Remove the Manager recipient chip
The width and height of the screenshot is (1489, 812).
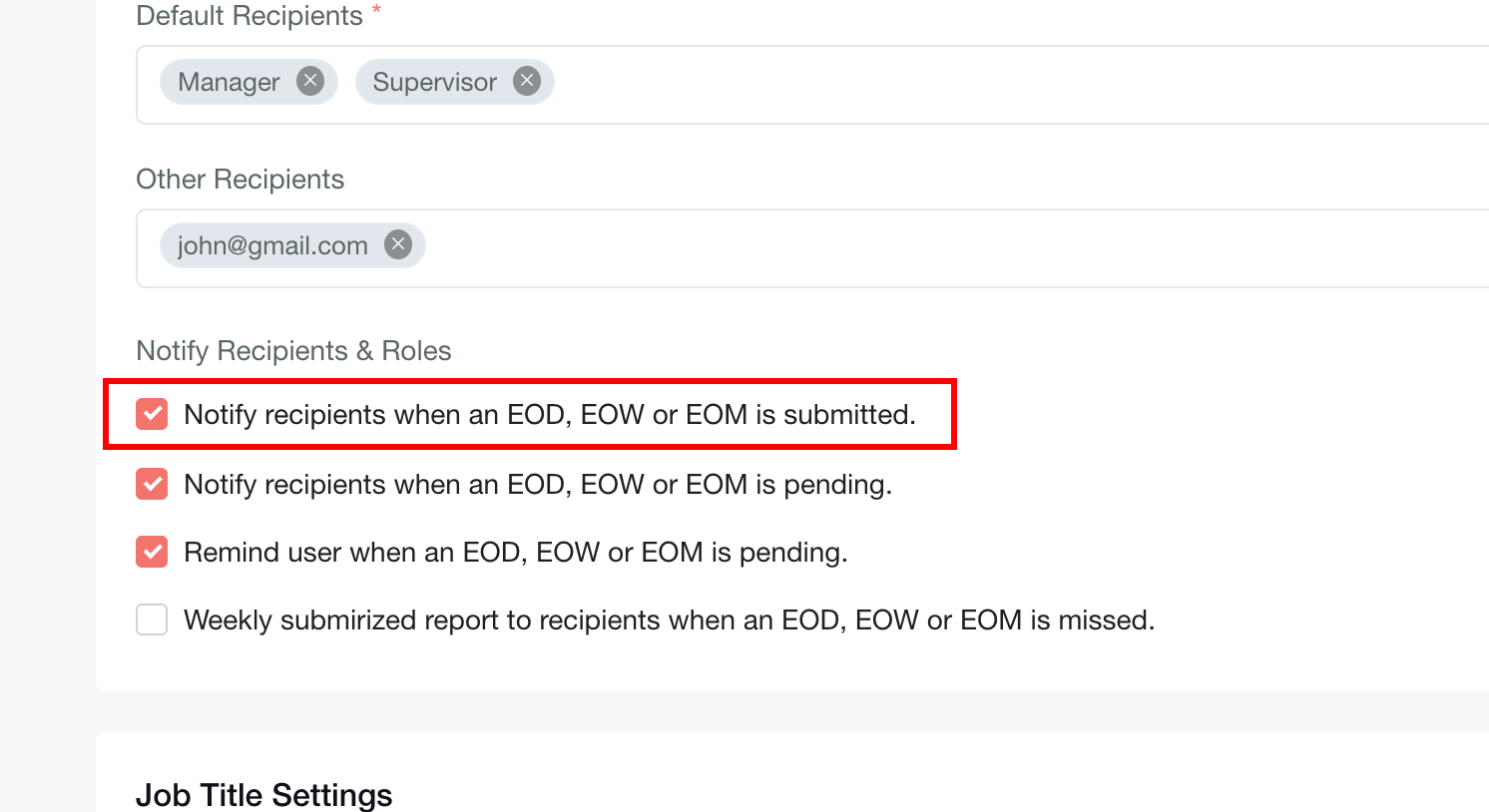coord(310,81)
